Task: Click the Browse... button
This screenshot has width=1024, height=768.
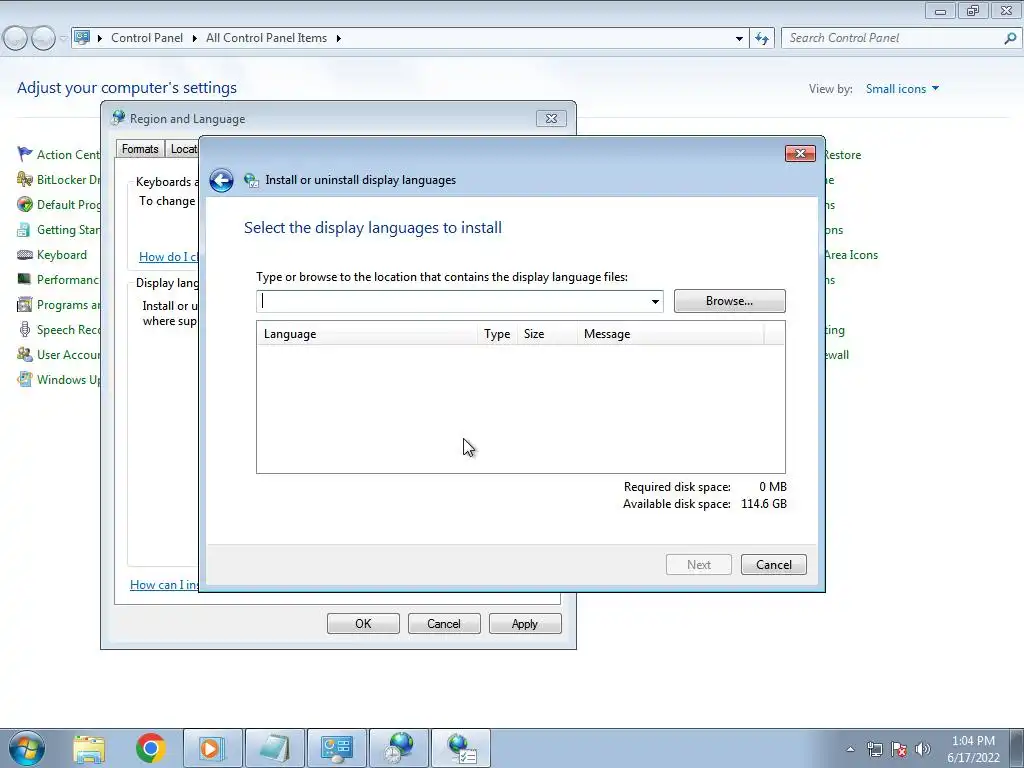Action: (729, 301)
